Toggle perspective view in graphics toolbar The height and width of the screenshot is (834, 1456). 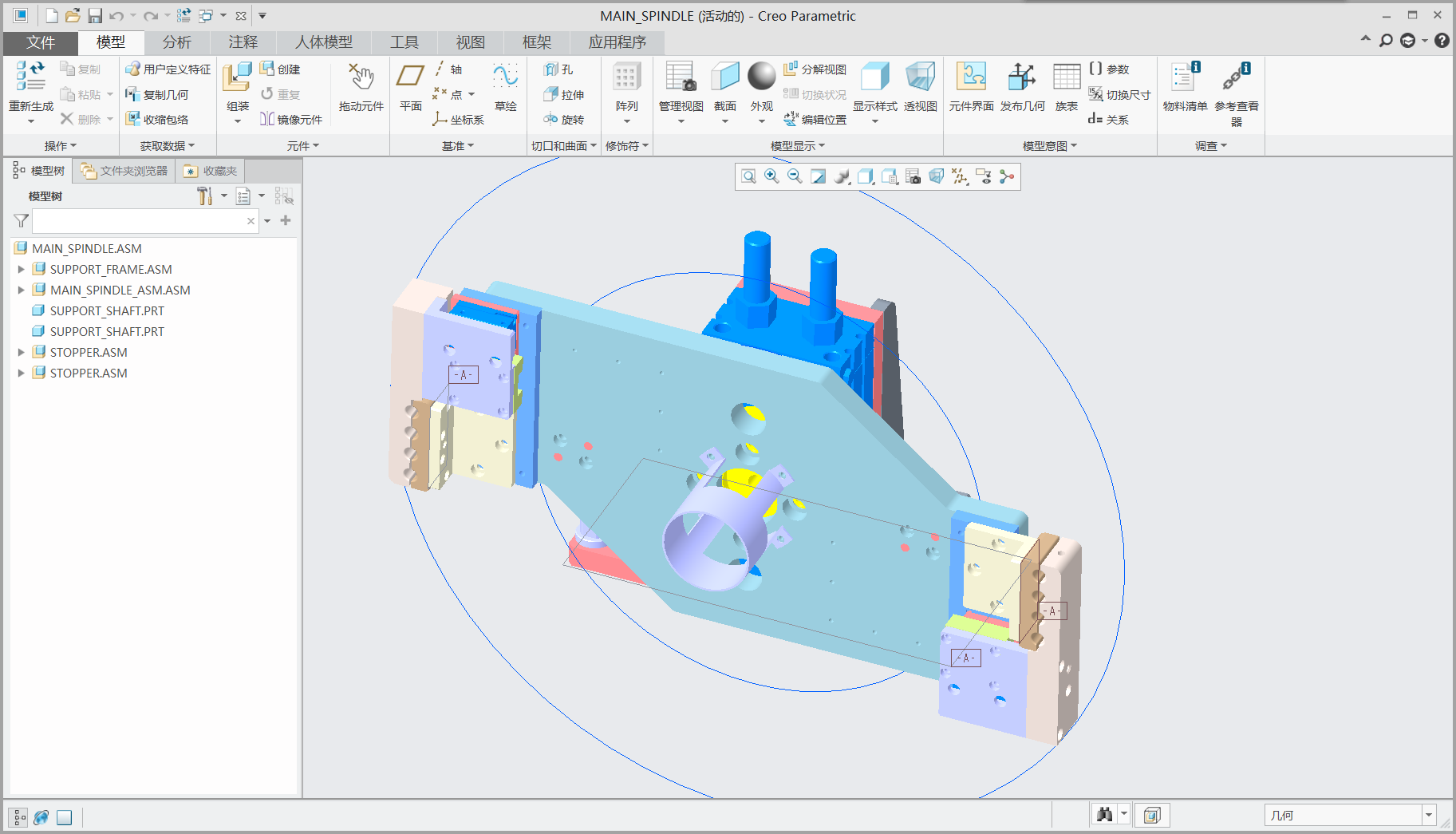(x=937, y=176)
